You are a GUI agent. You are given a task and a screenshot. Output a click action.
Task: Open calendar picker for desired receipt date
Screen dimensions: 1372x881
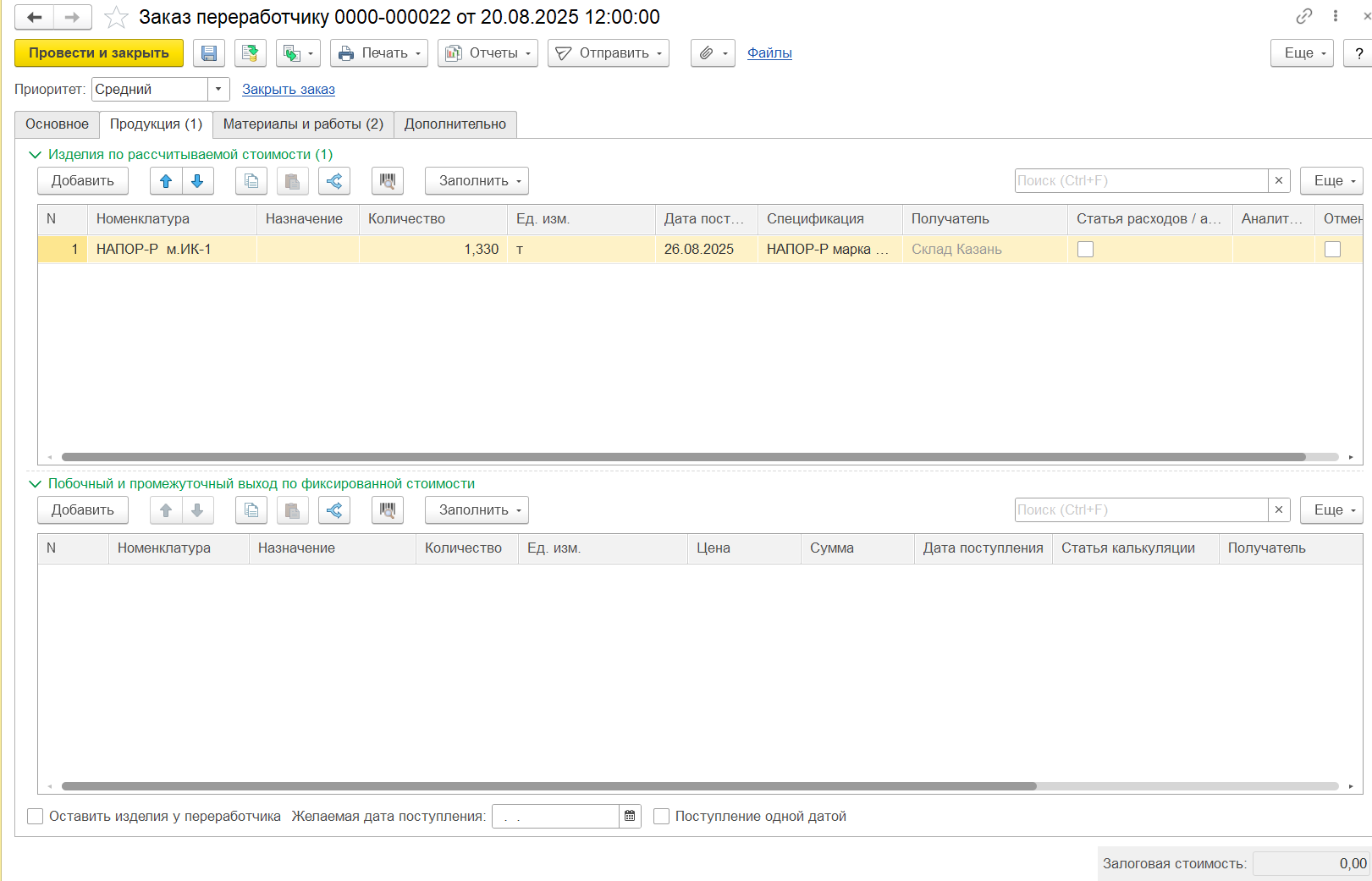tap(630, 816)
